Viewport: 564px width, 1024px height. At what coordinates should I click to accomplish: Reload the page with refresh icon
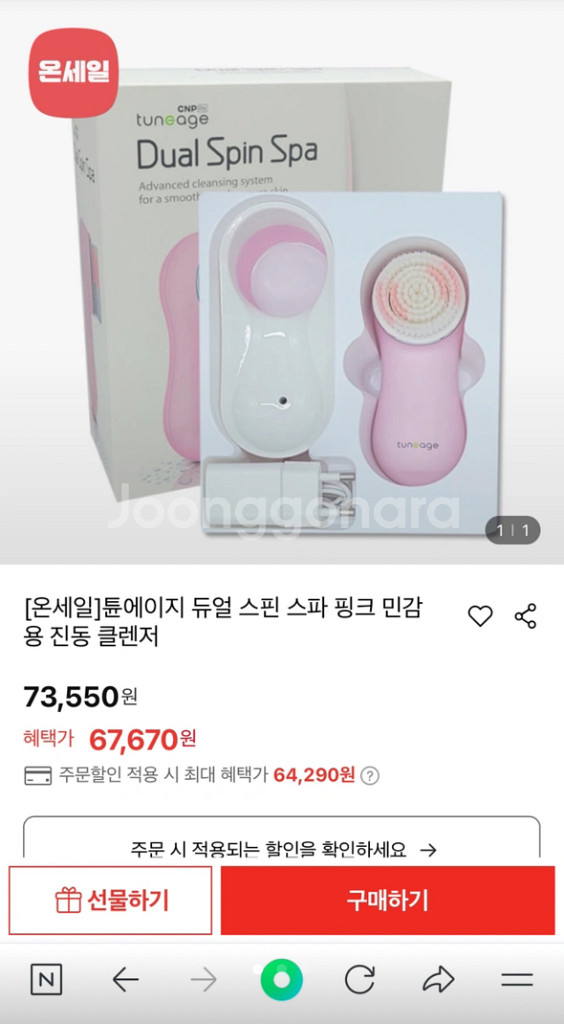[360, 979]
